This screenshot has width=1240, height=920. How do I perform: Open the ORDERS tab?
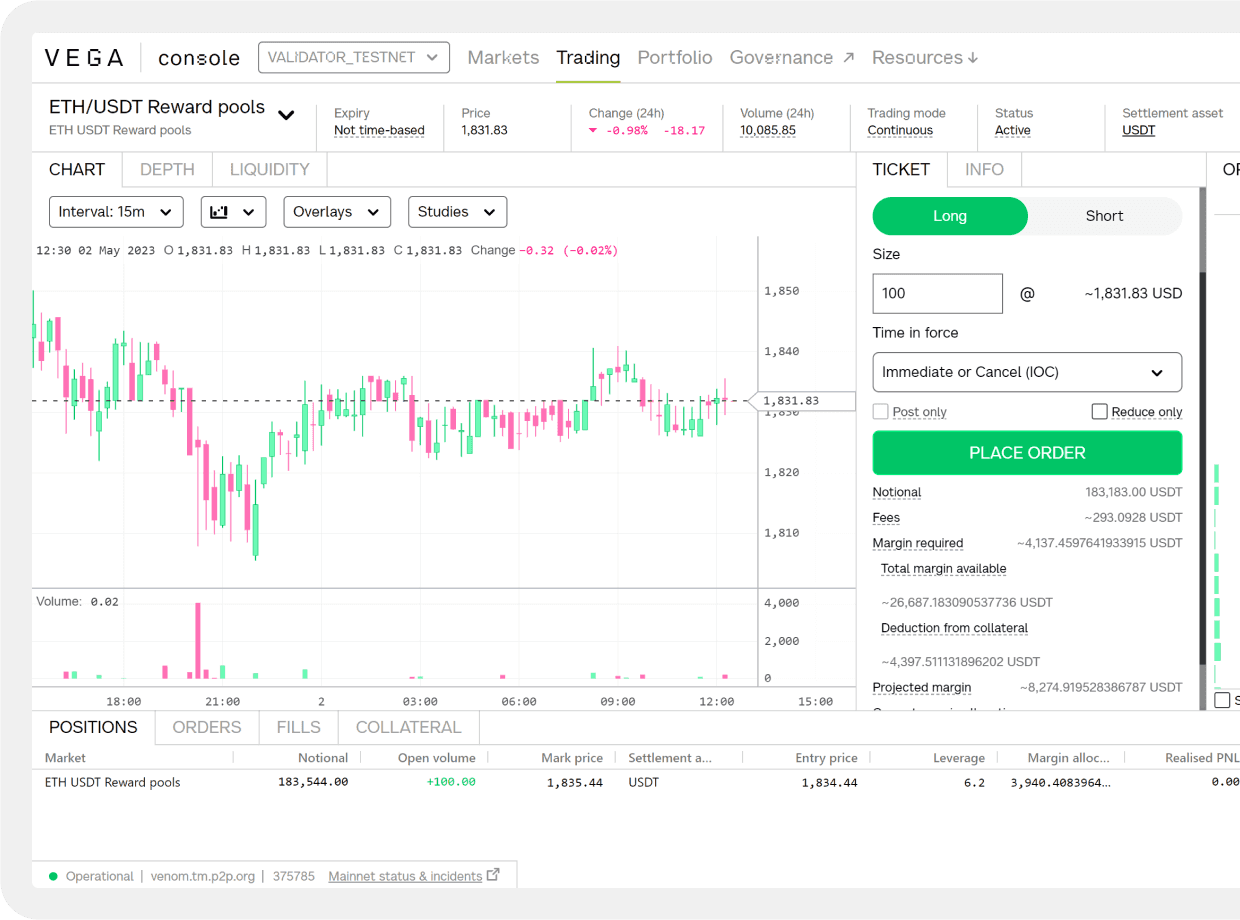pos(207,727)
